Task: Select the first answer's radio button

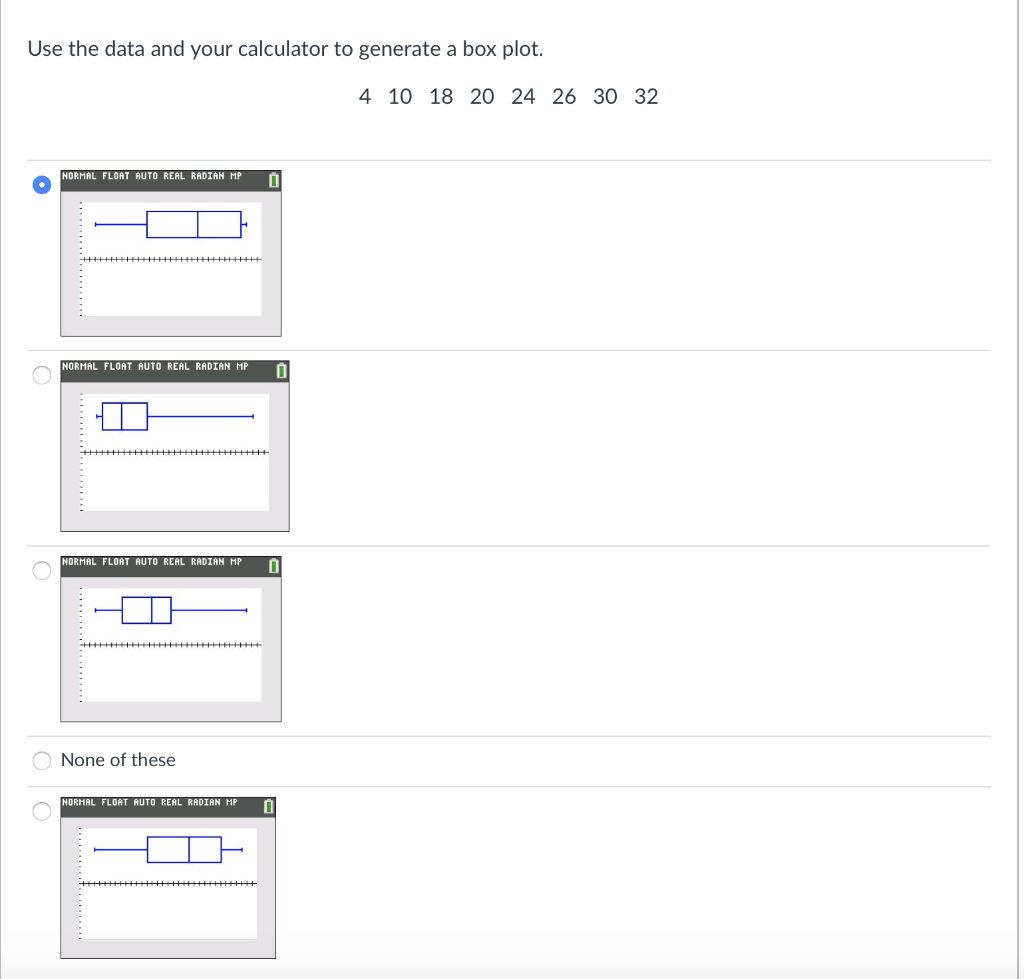Action: (x=41, y=185)
